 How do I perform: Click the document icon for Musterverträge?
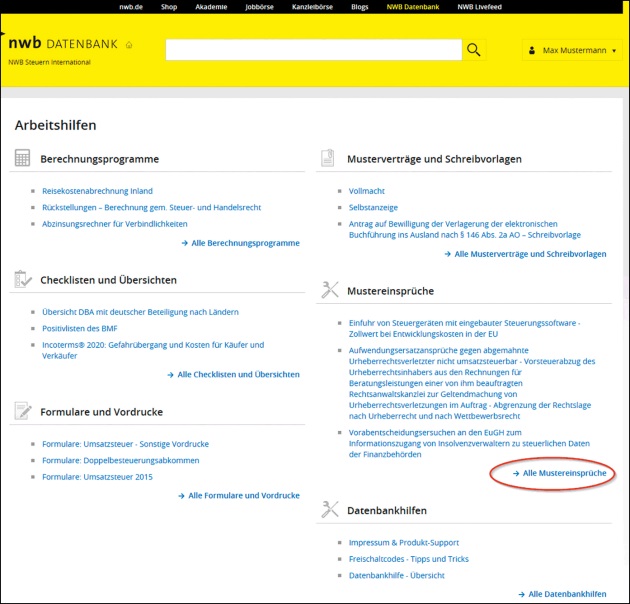coord(328,158)
